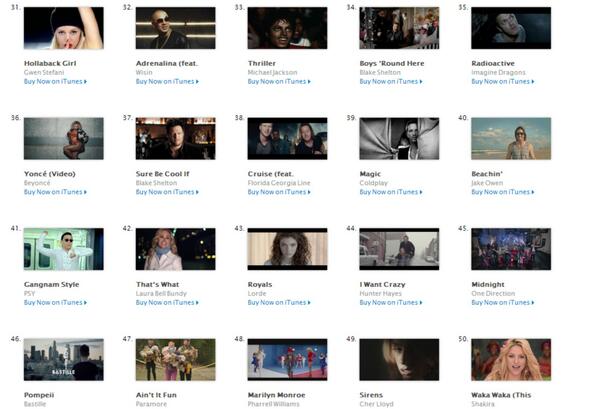Buy Midnight on iTunes
The width and height of the screenshot is (600, 409).
(503, 303)
